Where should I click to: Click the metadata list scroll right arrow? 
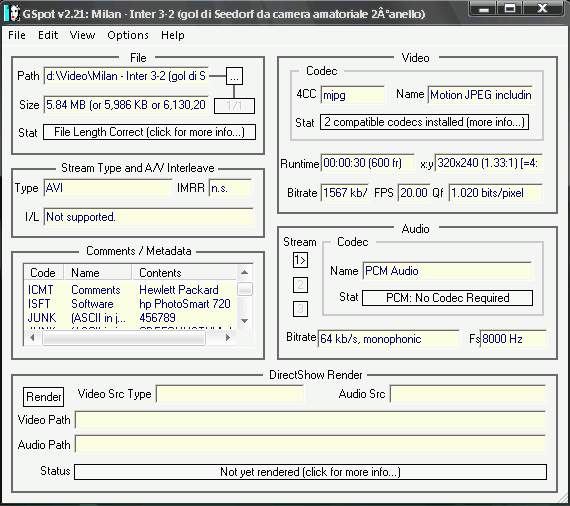click(228, 338)
